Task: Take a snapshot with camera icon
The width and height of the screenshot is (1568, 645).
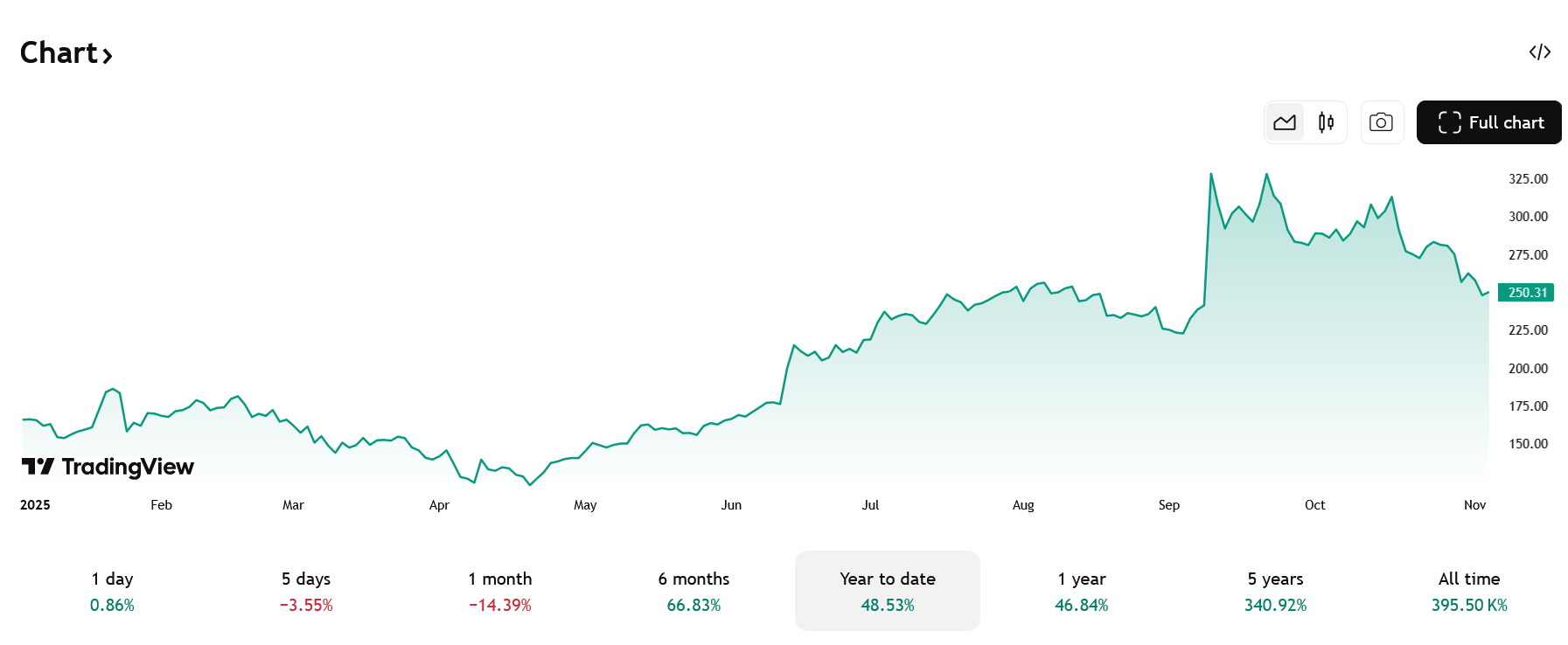Action: (1382, 122)
